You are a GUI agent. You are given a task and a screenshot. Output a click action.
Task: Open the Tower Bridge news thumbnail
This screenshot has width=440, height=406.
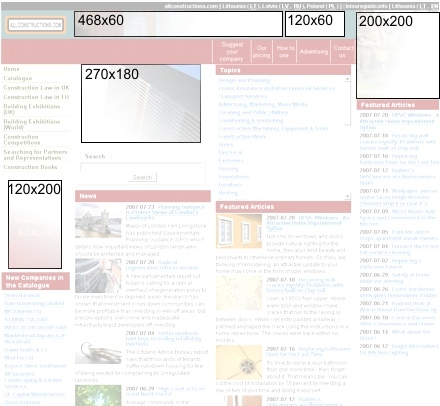coord(98,221)
